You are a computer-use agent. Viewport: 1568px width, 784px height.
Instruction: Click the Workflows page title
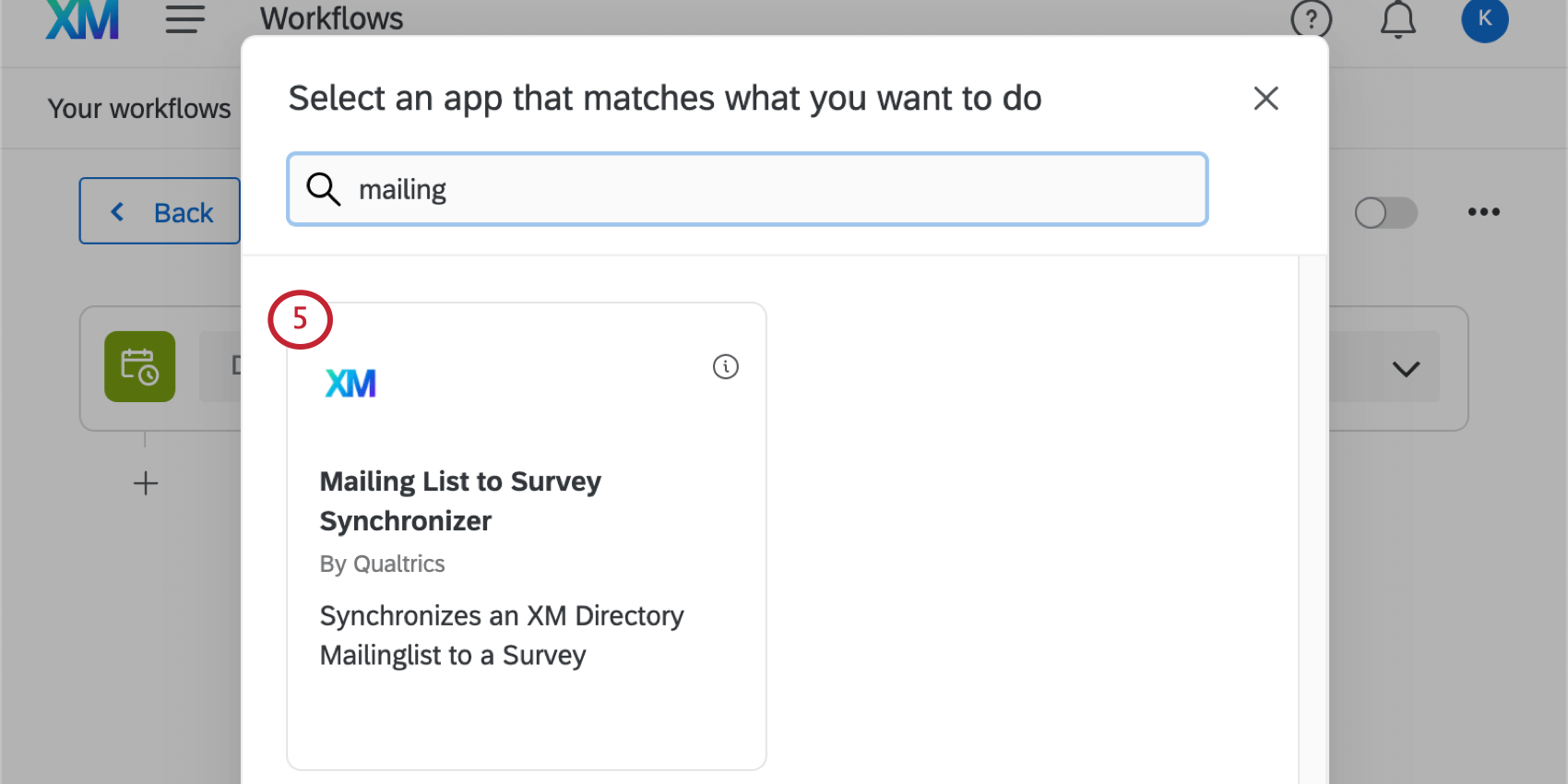(x=331, y=18)
